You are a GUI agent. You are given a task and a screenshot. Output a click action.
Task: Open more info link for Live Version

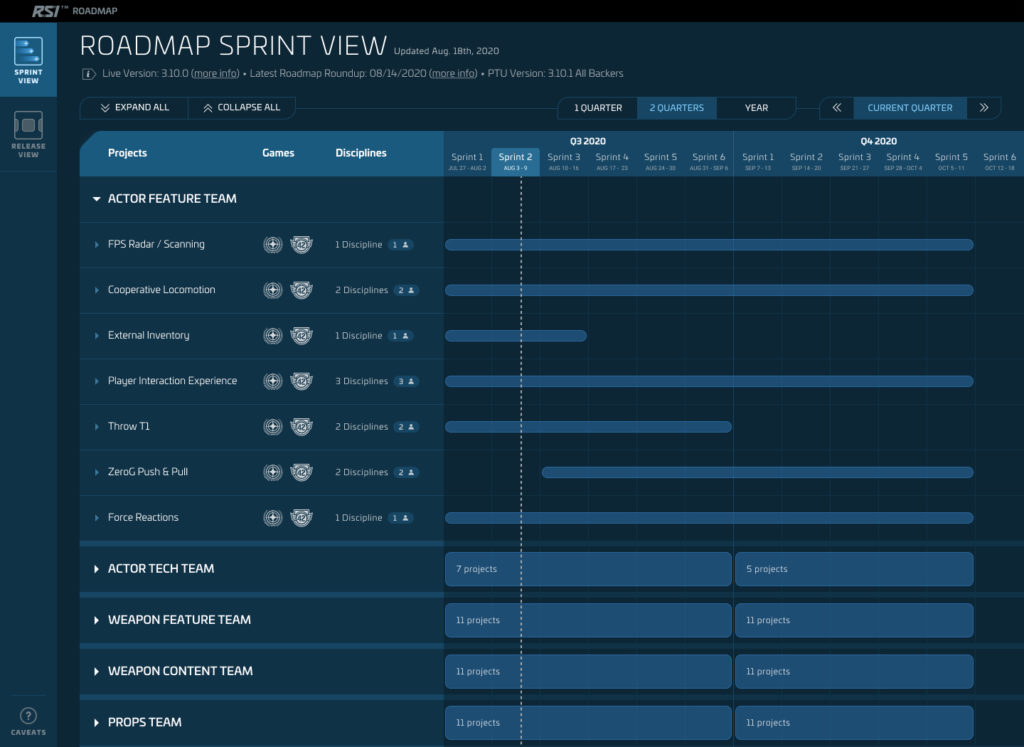[x=215, y=74]
